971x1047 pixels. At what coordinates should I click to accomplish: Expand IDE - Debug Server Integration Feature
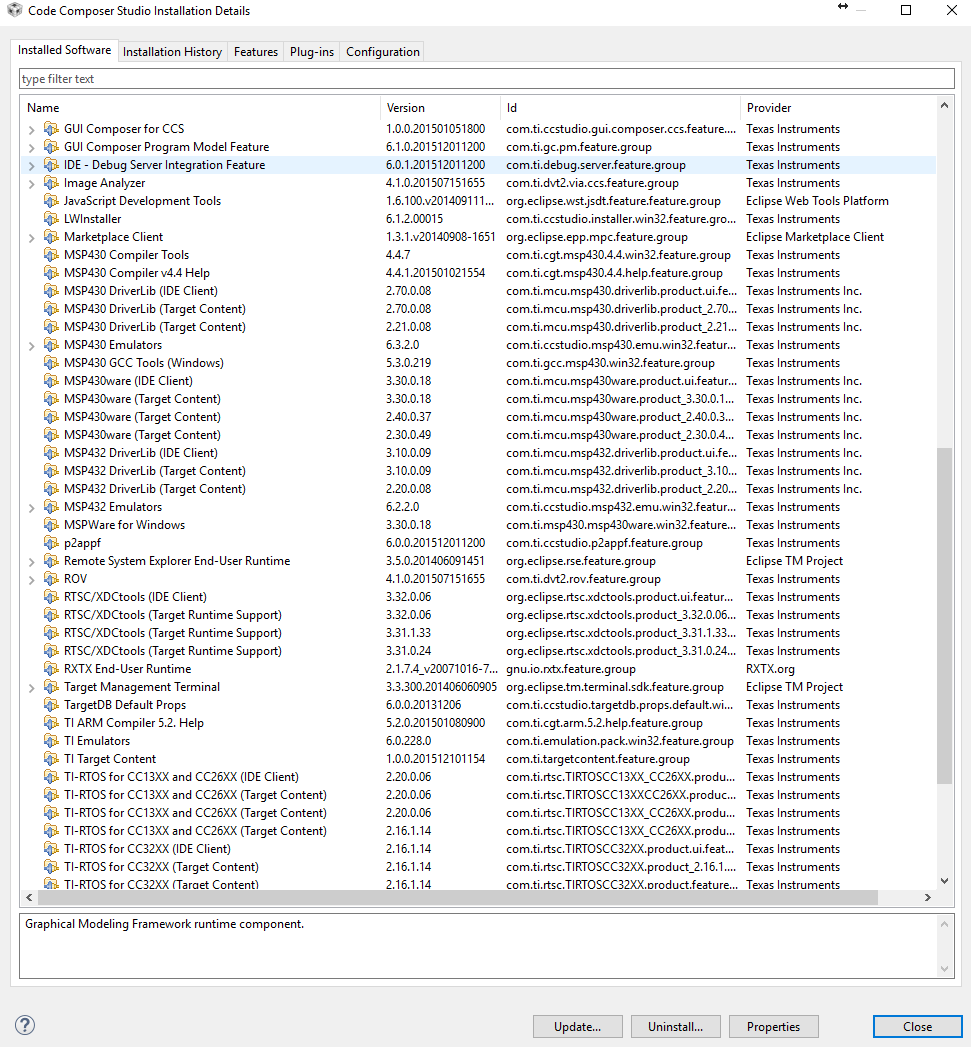pos(31,166)
